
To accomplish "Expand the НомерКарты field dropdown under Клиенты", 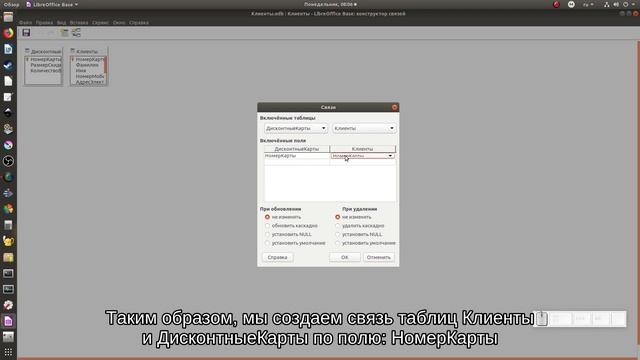I will 390,156.
